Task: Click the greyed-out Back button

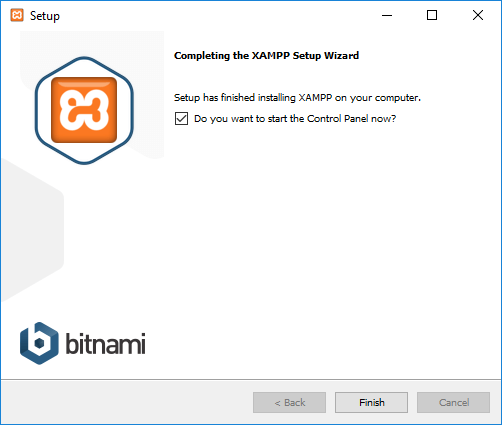Action: pyautogui.click(x=289, y=402)
